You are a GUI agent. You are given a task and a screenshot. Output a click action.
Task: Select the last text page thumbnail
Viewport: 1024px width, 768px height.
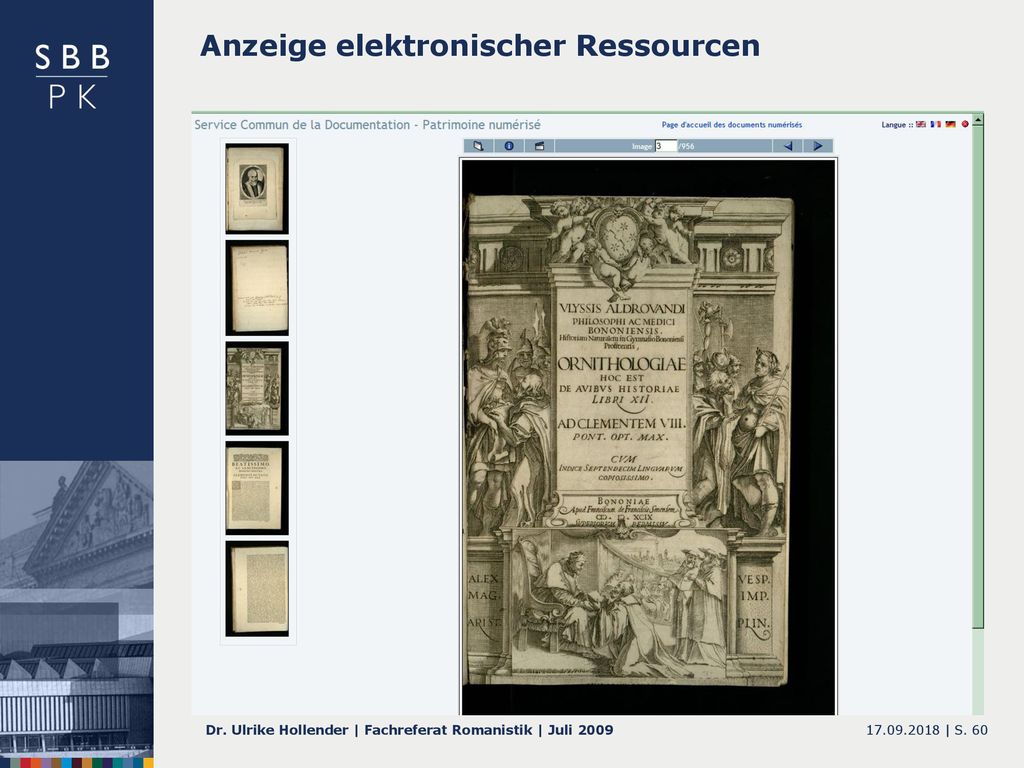pos(257,588)
